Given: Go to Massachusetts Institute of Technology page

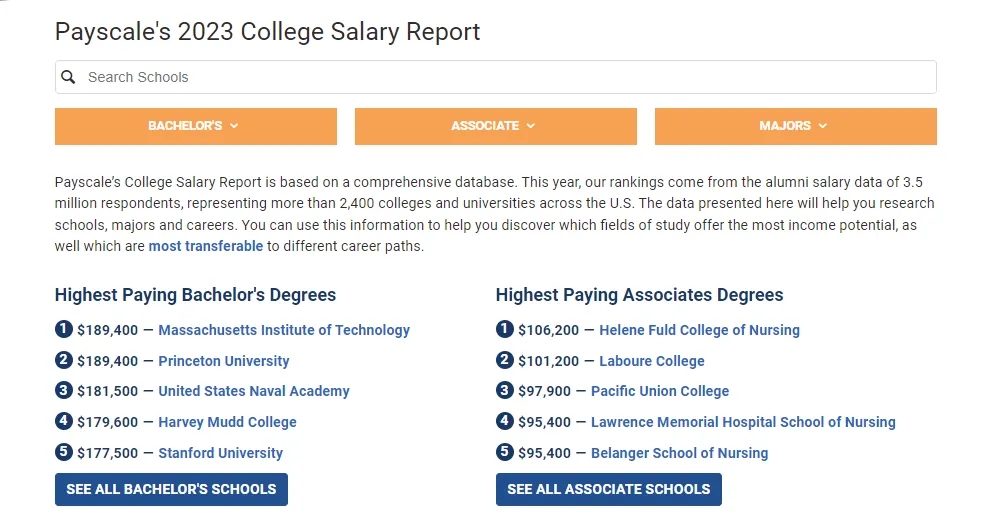Looking at the screenshot, I should (x=284, y=330).
